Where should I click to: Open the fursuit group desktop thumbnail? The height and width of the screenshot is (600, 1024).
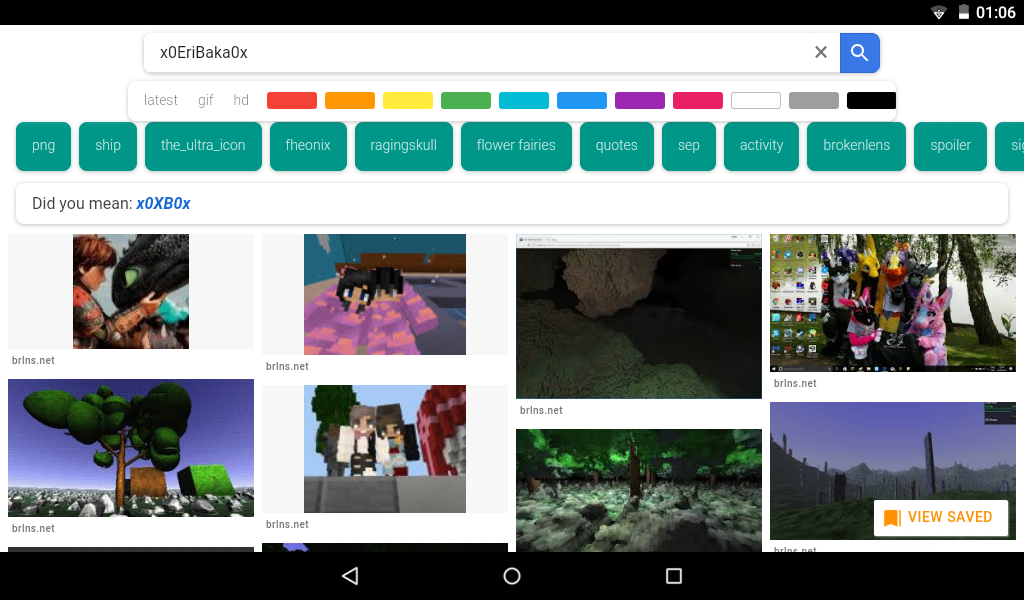[x=893, y=303]
